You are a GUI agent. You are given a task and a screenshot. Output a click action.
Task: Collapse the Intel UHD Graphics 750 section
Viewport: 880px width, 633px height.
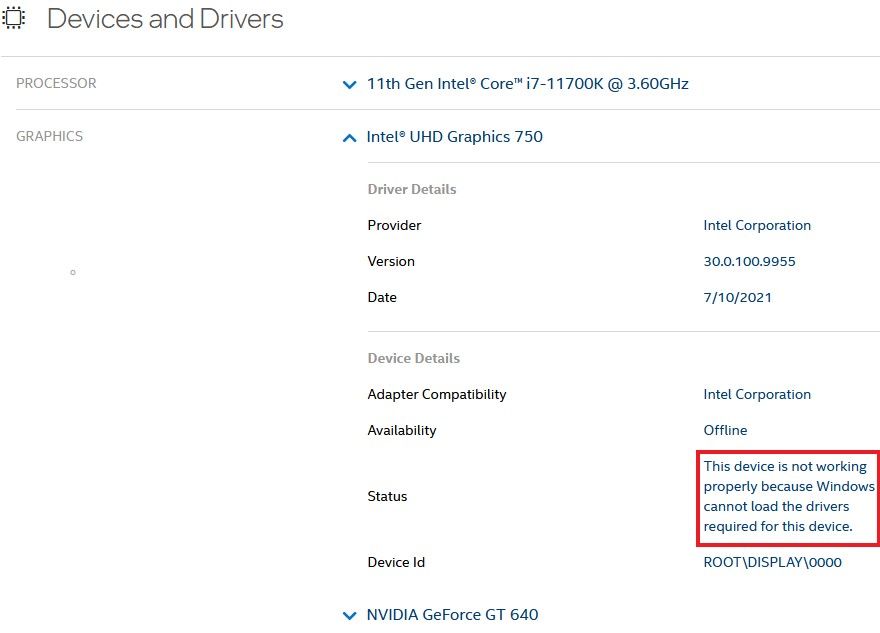[349, 137]
